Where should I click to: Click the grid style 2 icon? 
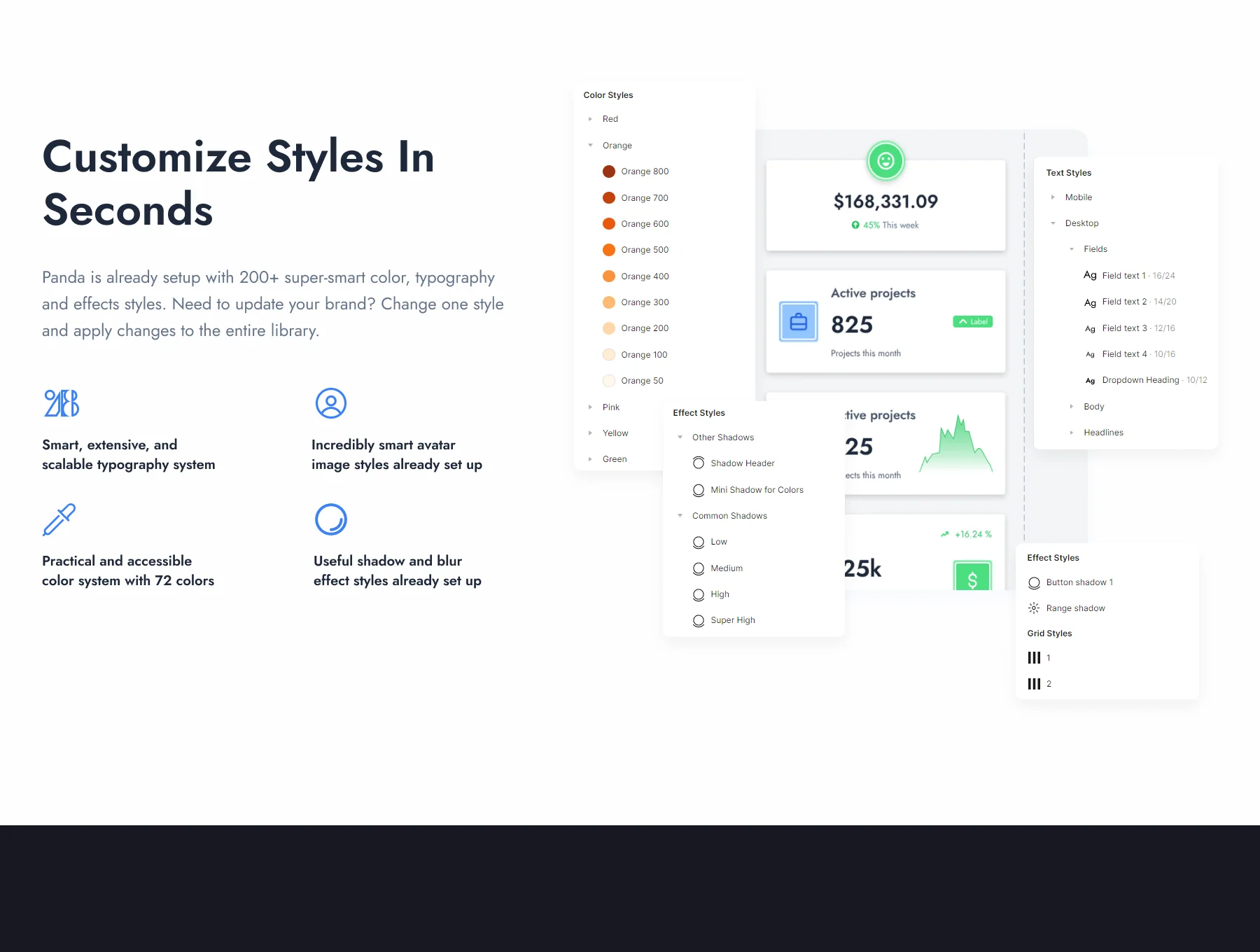tap(1034, 684)
